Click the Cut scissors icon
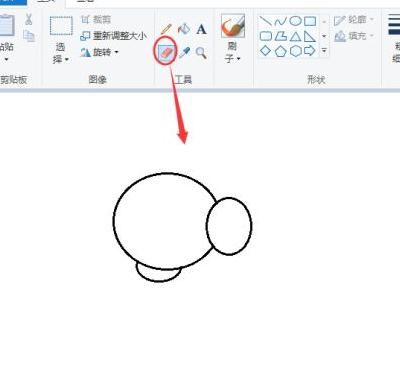 [x=29, y=19]
